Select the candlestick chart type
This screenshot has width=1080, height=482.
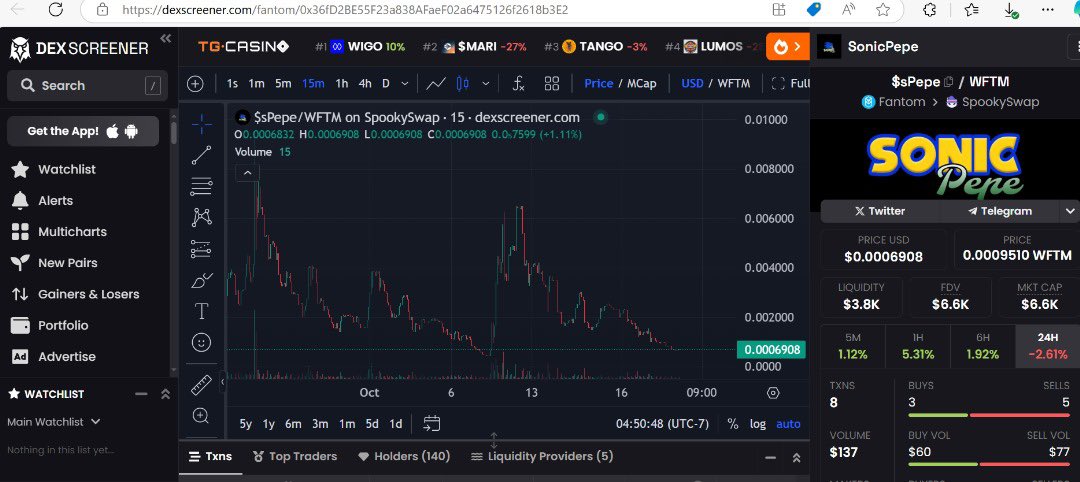click(x=463, y=84)
